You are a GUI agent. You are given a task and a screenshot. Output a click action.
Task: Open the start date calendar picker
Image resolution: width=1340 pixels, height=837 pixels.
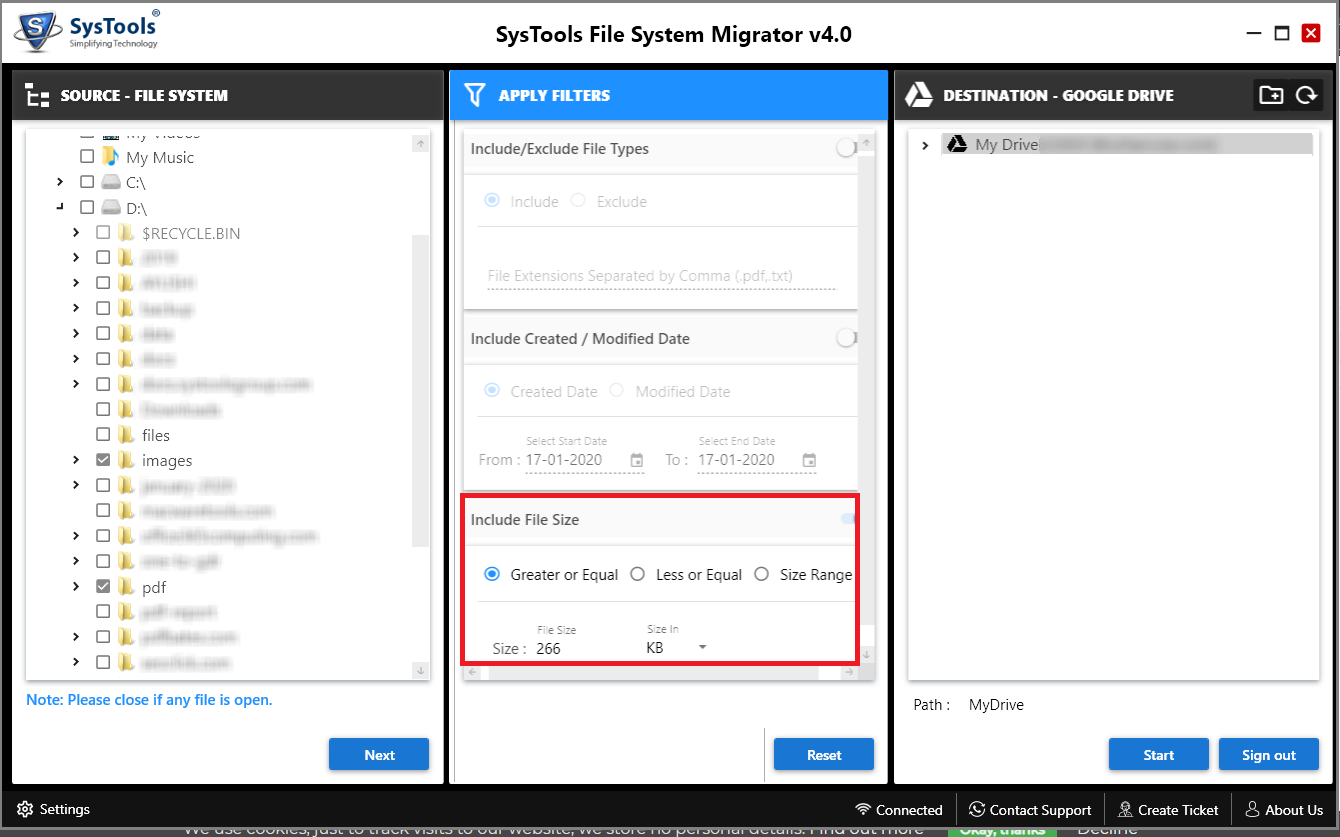tap(637, 460)
